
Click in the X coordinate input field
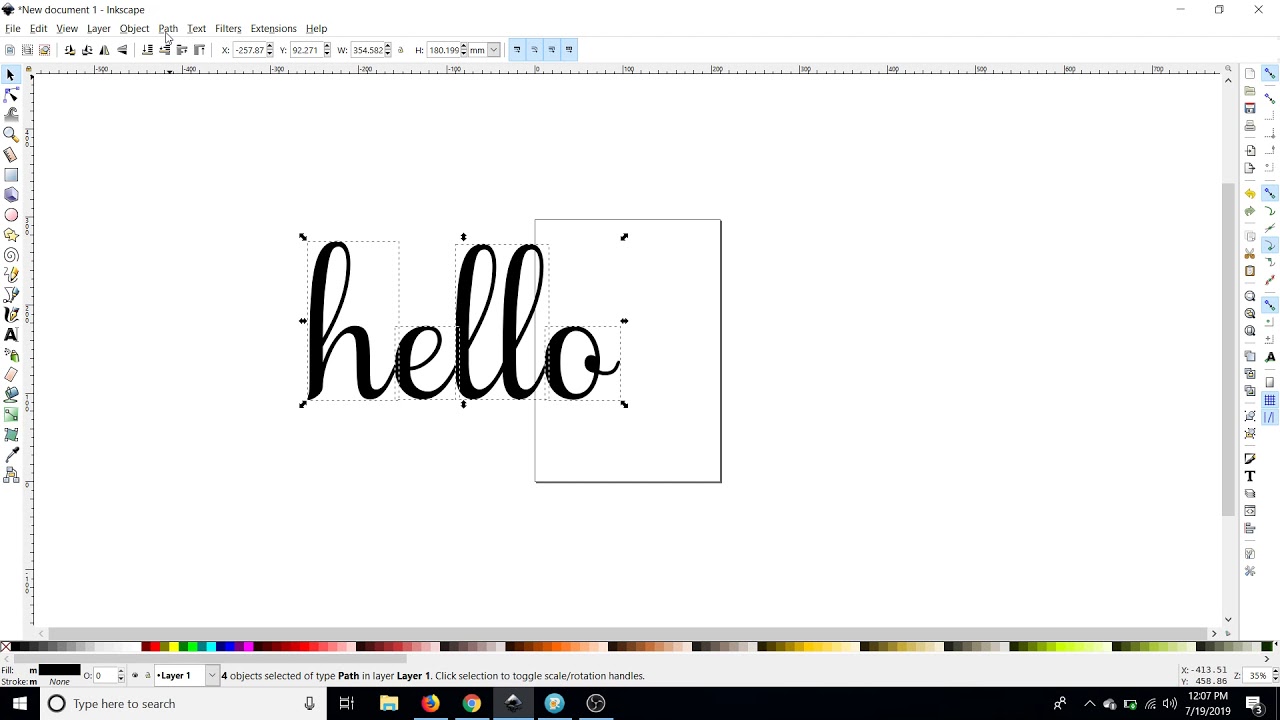[249, 50]
